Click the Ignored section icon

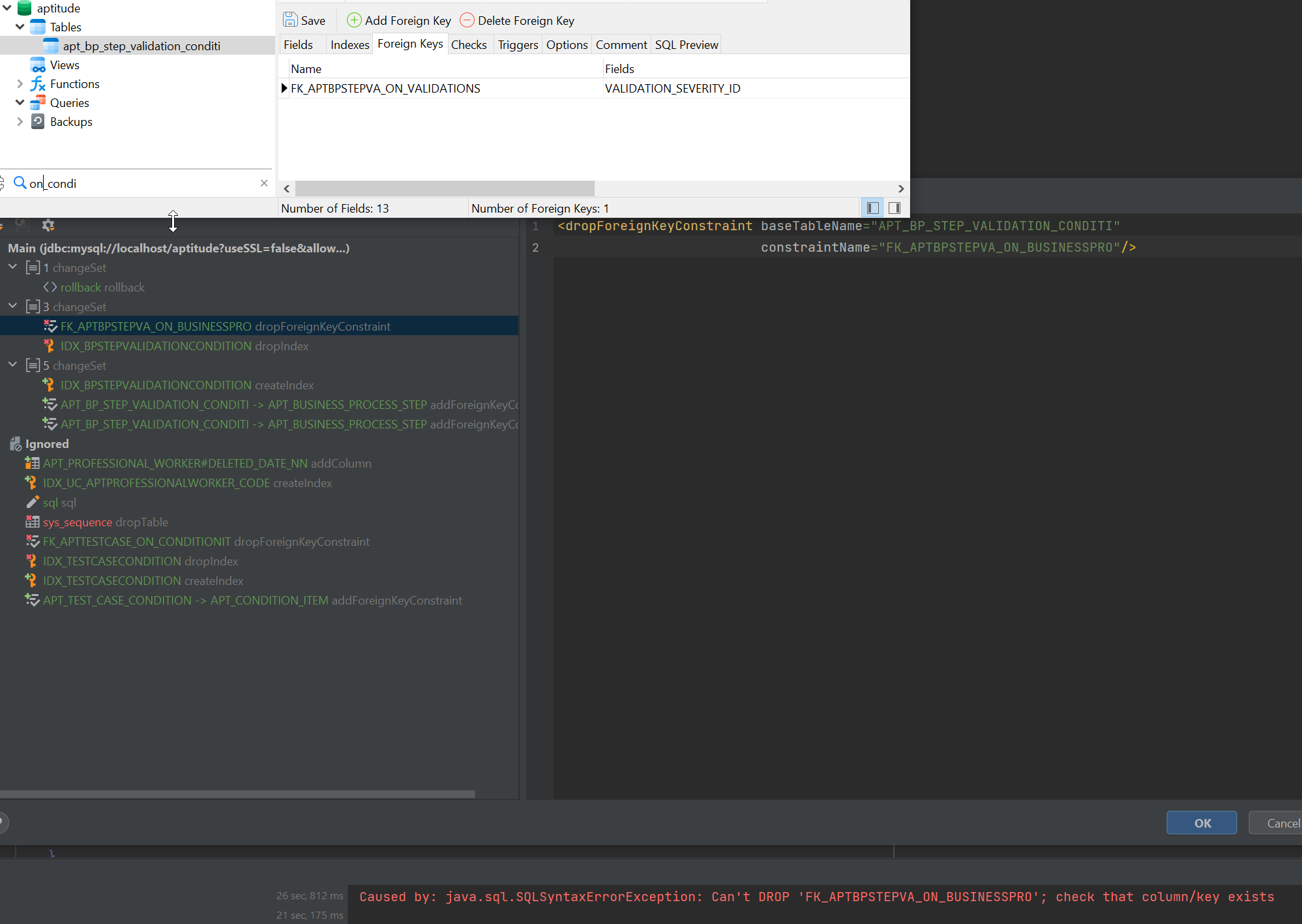click(x=16, y=443)
